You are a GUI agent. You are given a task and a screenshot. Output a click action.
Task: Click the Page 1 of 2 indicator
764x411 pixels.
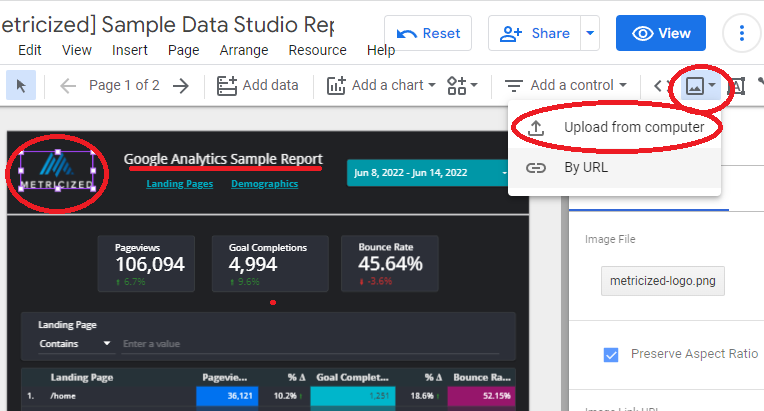[124, 85]
